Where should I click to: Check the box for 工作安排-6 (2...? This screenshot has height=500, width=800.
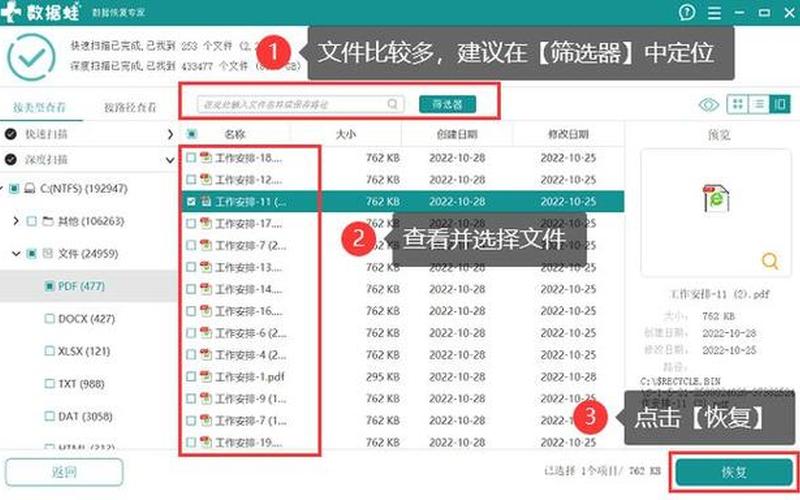tap(191, 333)
